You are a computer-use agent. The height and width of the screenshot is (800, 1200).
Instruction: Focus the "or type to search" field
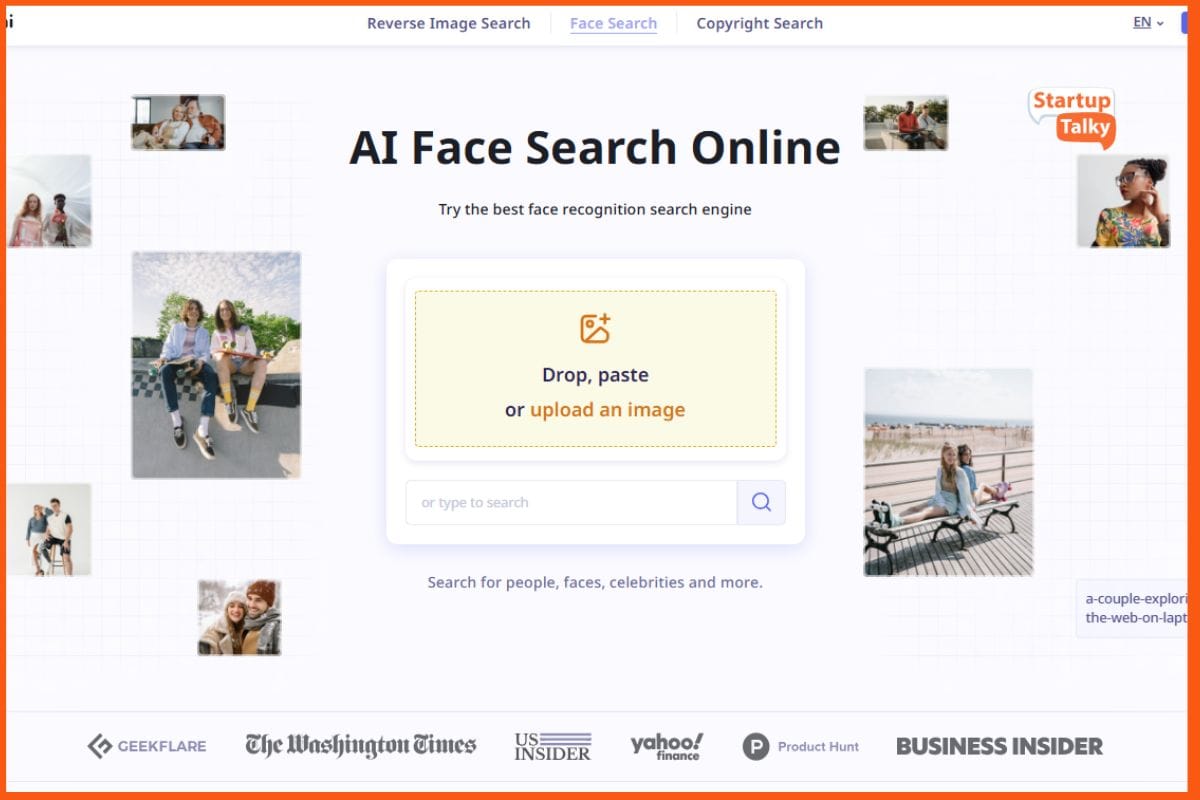[571, 503]
